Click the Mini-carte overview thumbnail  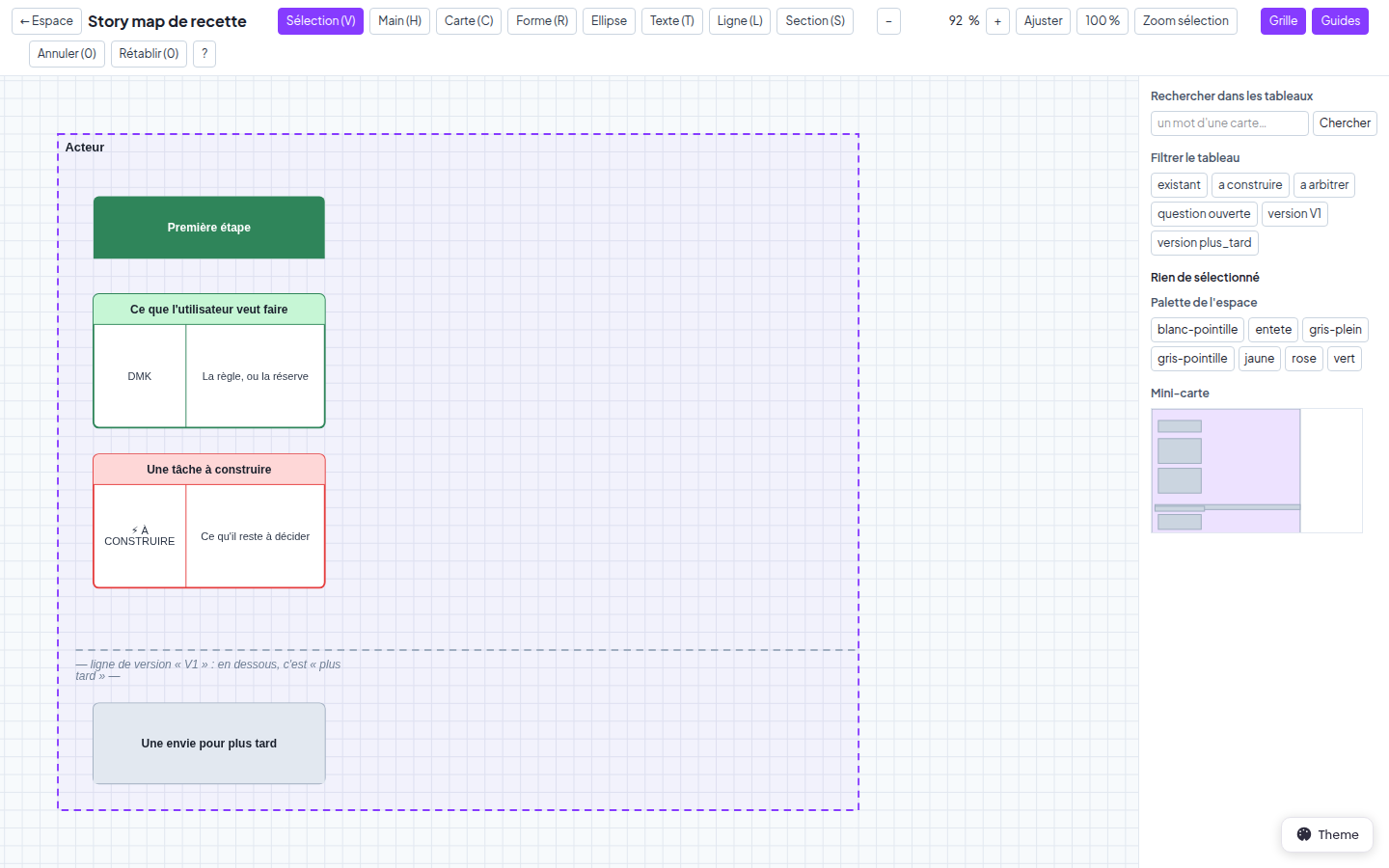pyautogui.click(x=1256, y=471)
